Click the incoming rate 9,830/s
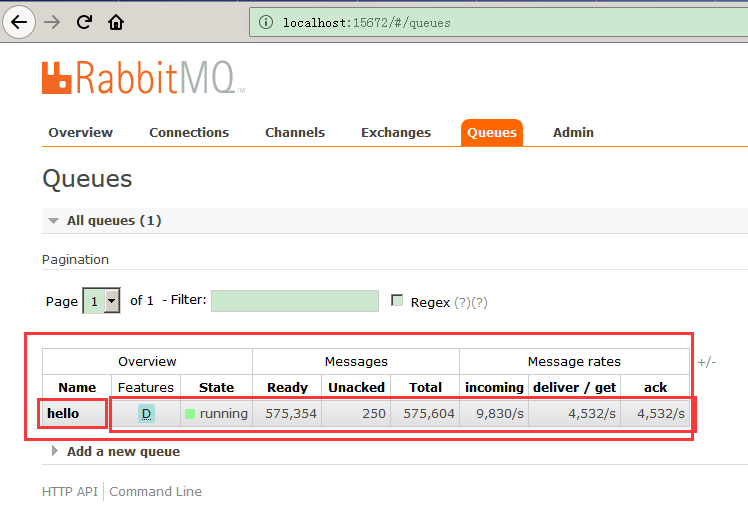 pyautogui.click(x=500, y=413)
